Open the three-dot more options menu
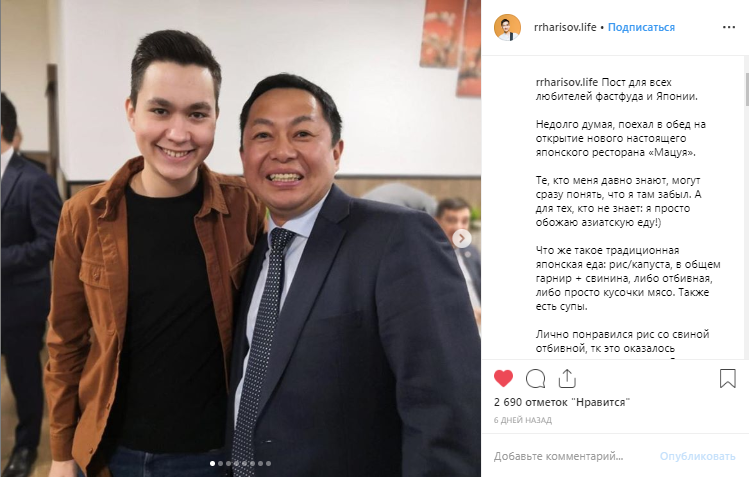This screenshot has width=749, height=477. (x=729, y=27)
